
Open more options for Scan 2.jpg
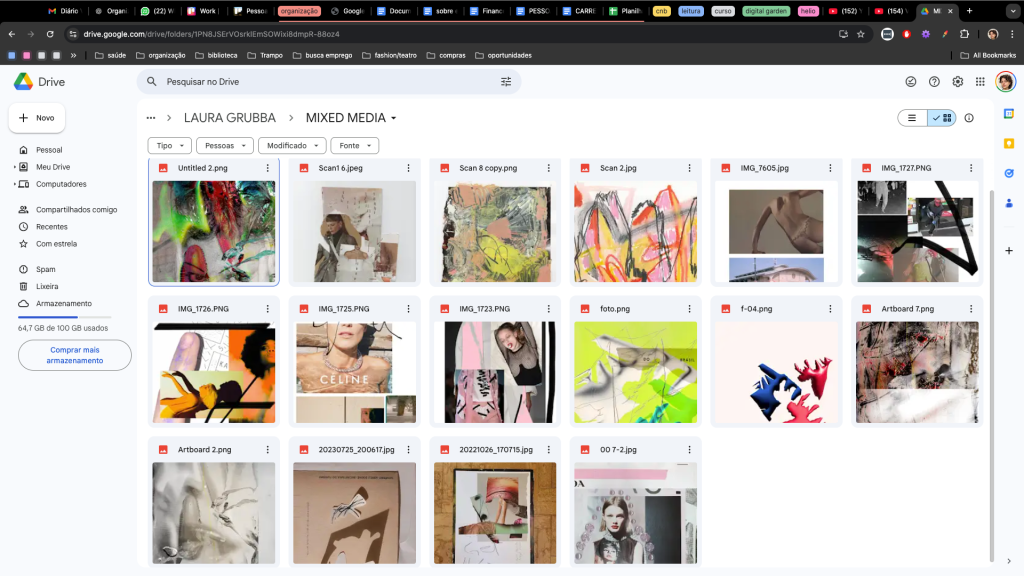tap(690, 168)
